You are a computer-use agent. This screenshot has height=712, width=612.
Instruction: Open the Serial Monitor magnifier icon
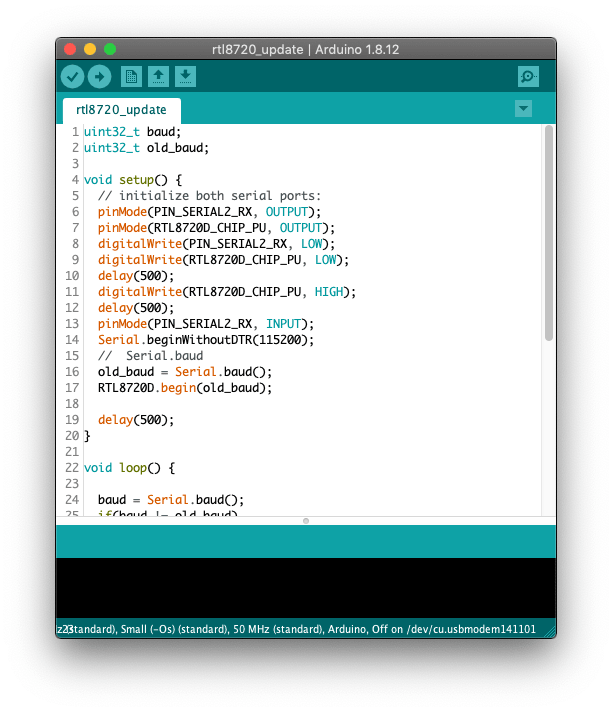[x=528, y=76]
